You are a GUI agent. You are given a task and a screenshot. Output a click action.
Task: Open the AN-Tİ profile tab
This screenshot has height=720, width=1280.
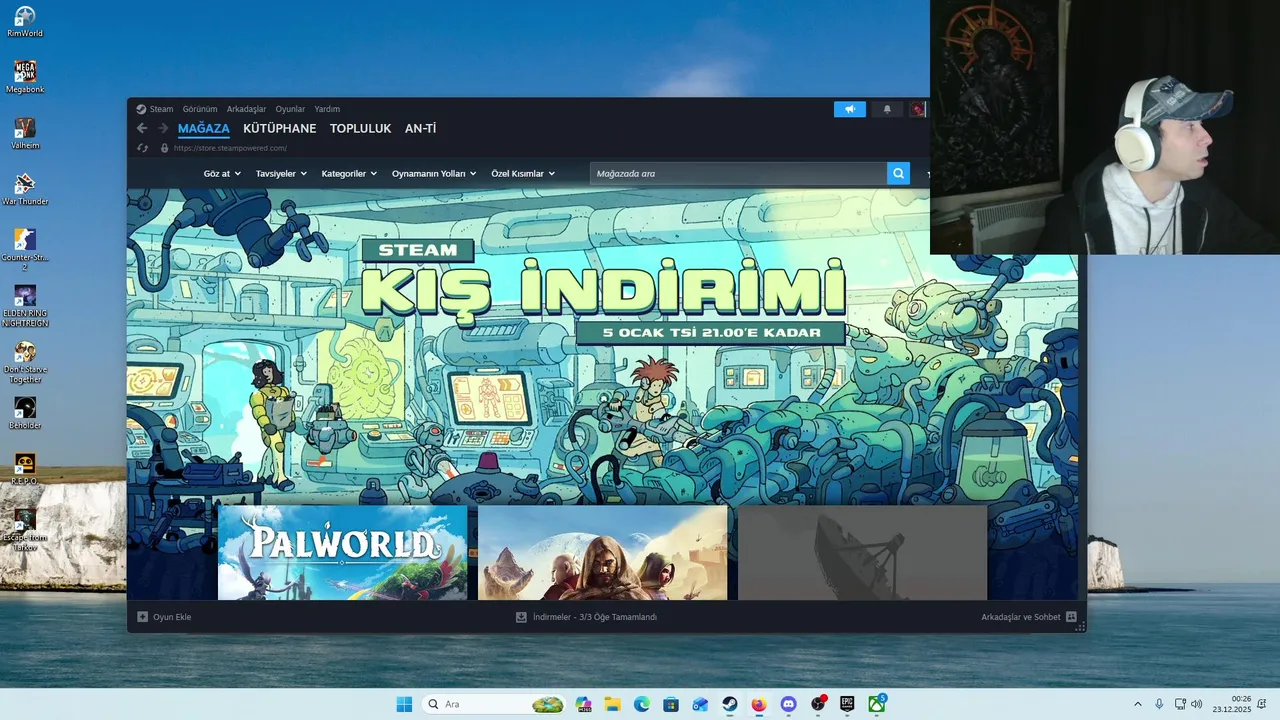pyautogui.click(x=420, y=129)
